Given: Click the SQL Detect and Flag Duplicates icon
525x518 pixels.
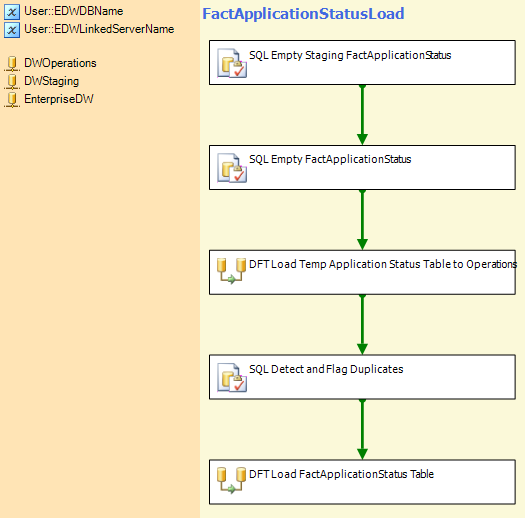Looking at the screenshot, I should 232,377.
